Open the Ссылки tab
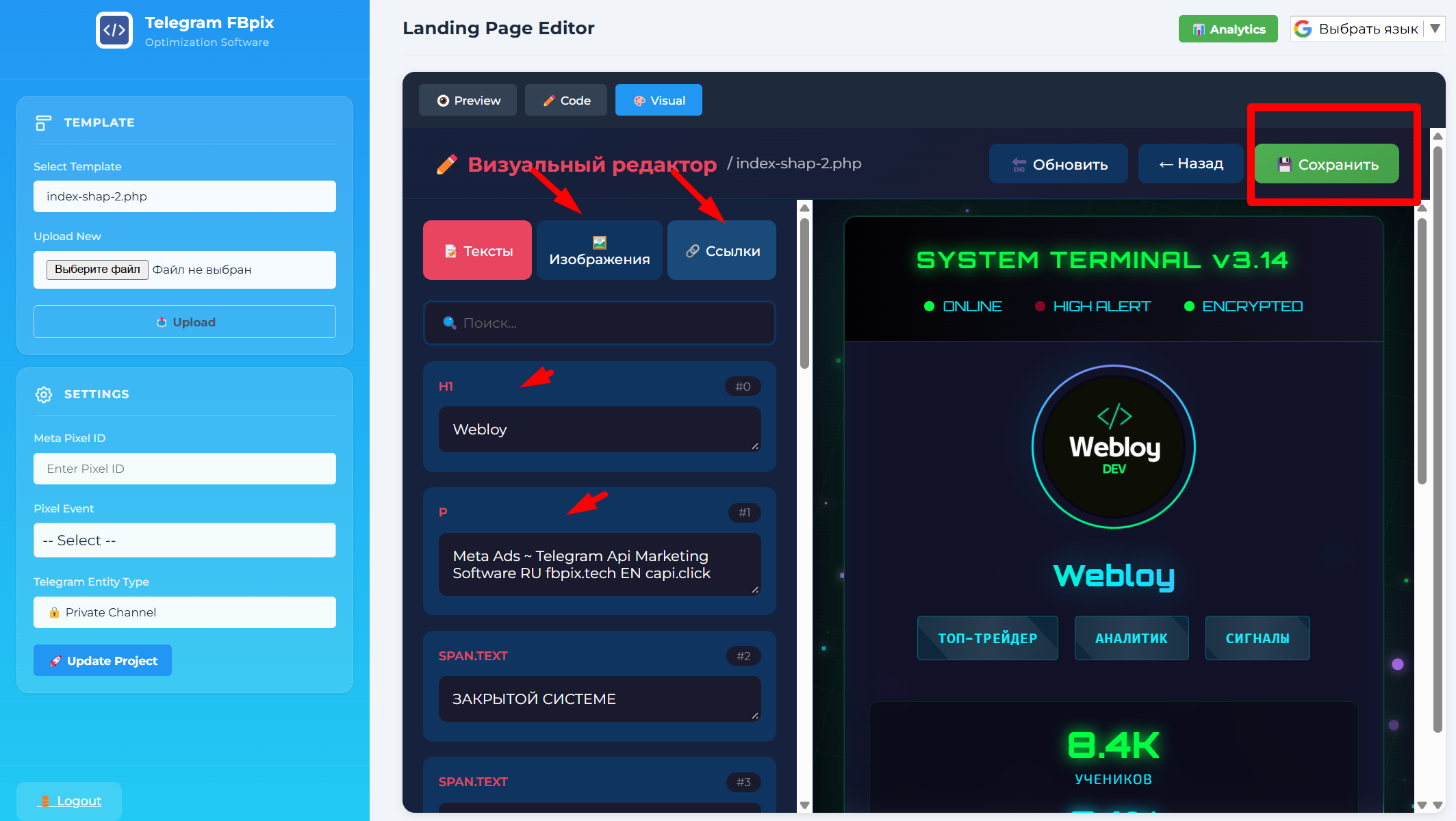 click(x=721, y=250)
